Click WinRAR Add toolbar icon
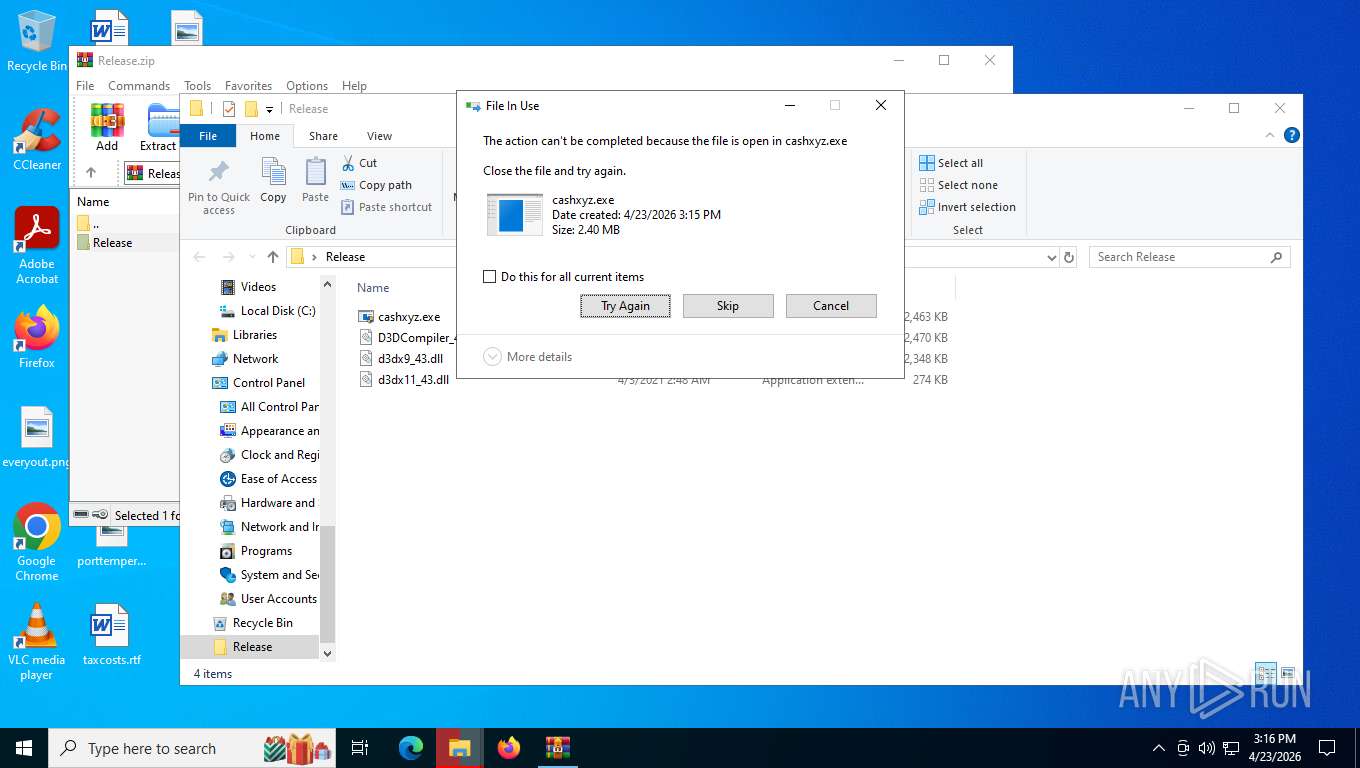The width and height of the screenshot is (1360, 768). 107,127
